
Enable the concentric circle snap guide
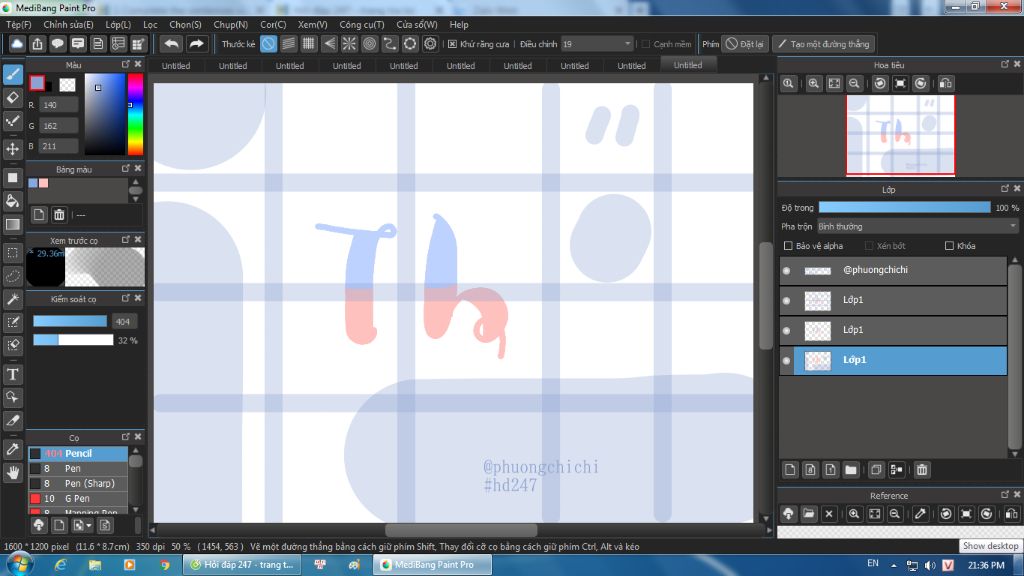click(x=370, y=44)
